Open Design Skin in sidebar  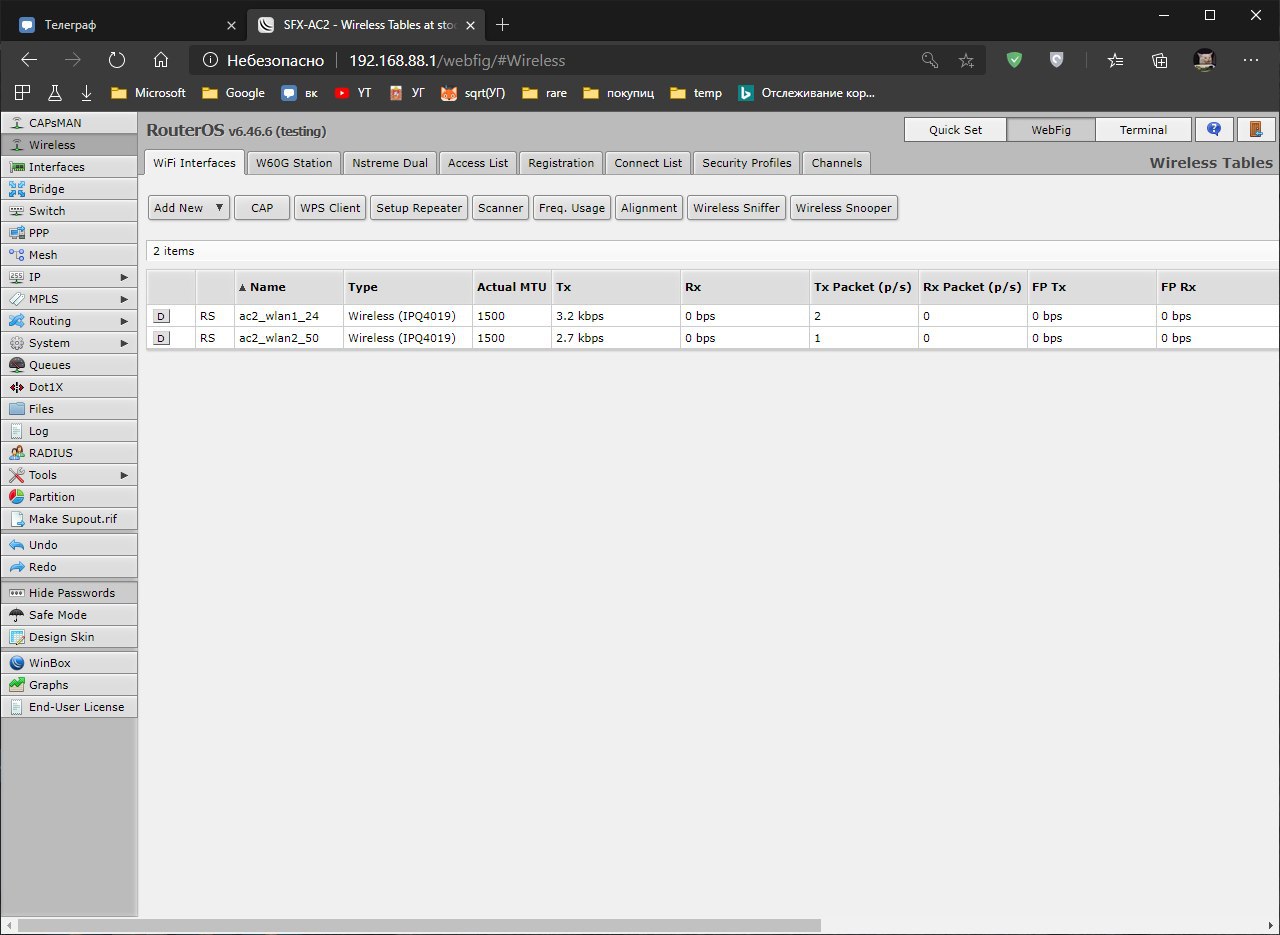(69, 637)
